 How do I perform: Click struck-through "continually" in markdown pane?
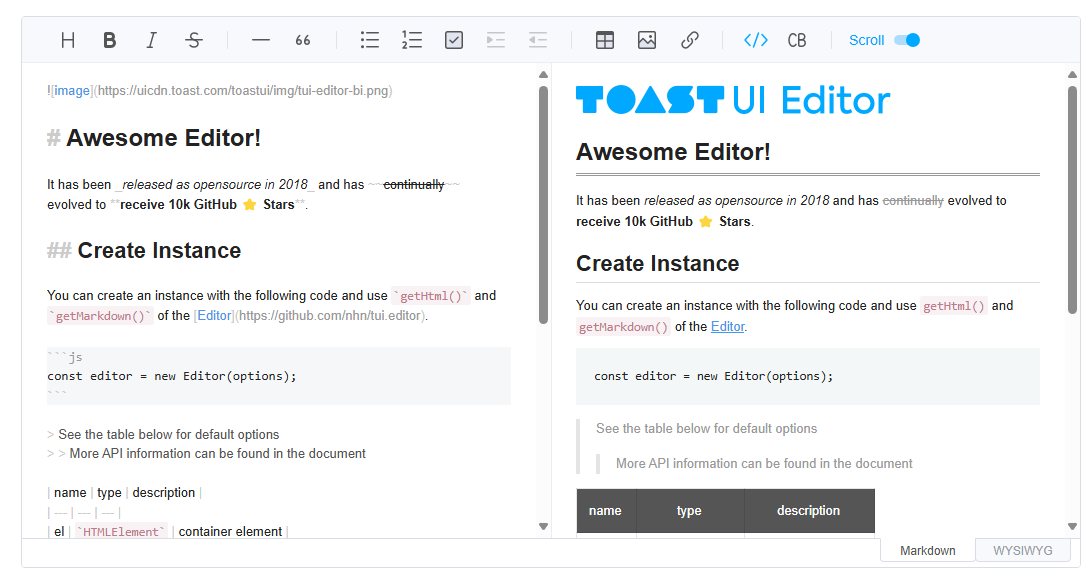(x=414, y=184)
